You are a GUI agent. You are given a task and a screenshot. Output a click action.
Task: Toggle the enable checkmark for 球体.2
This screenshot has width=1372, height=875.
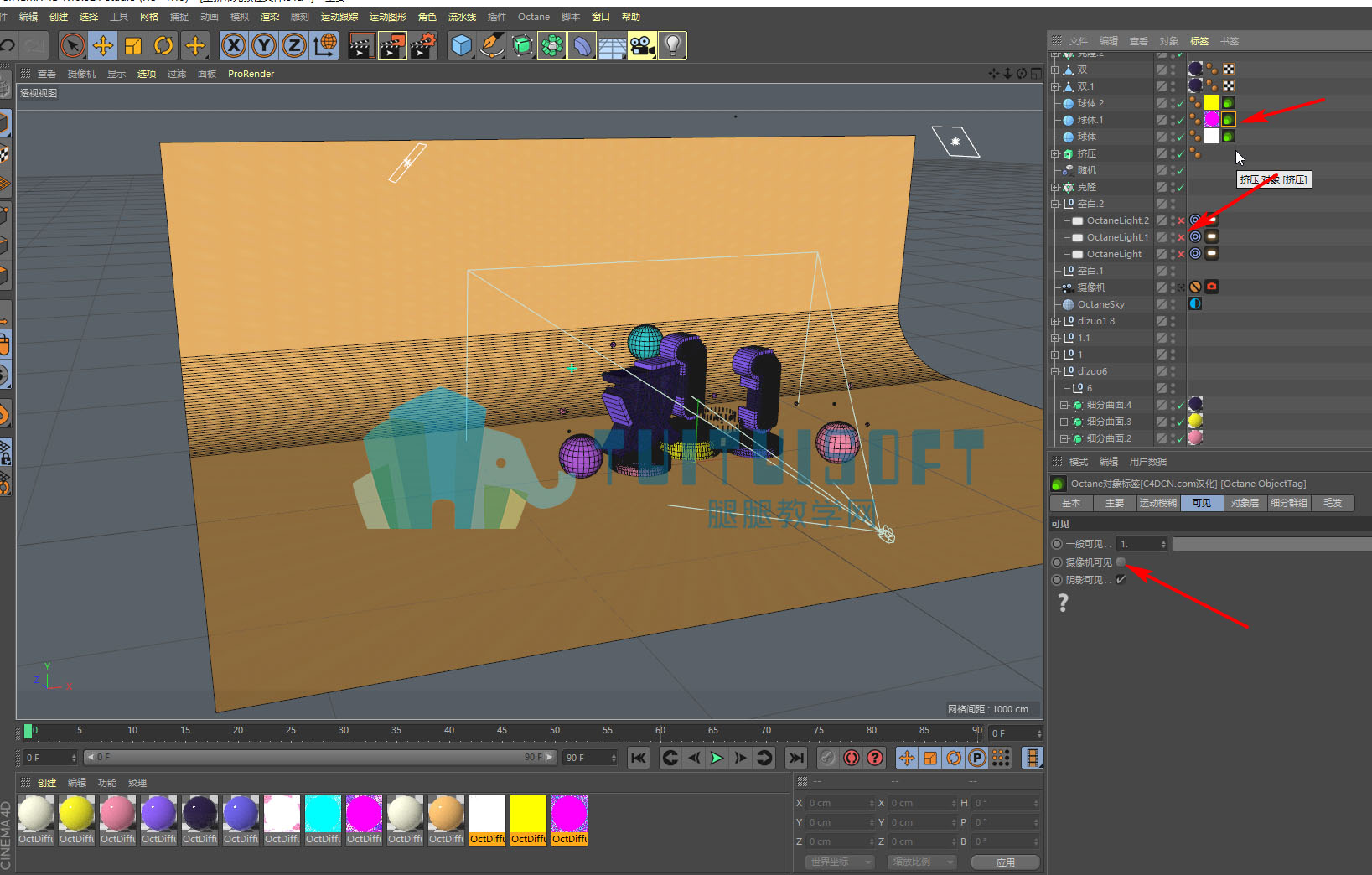[x=1181, y=104]
